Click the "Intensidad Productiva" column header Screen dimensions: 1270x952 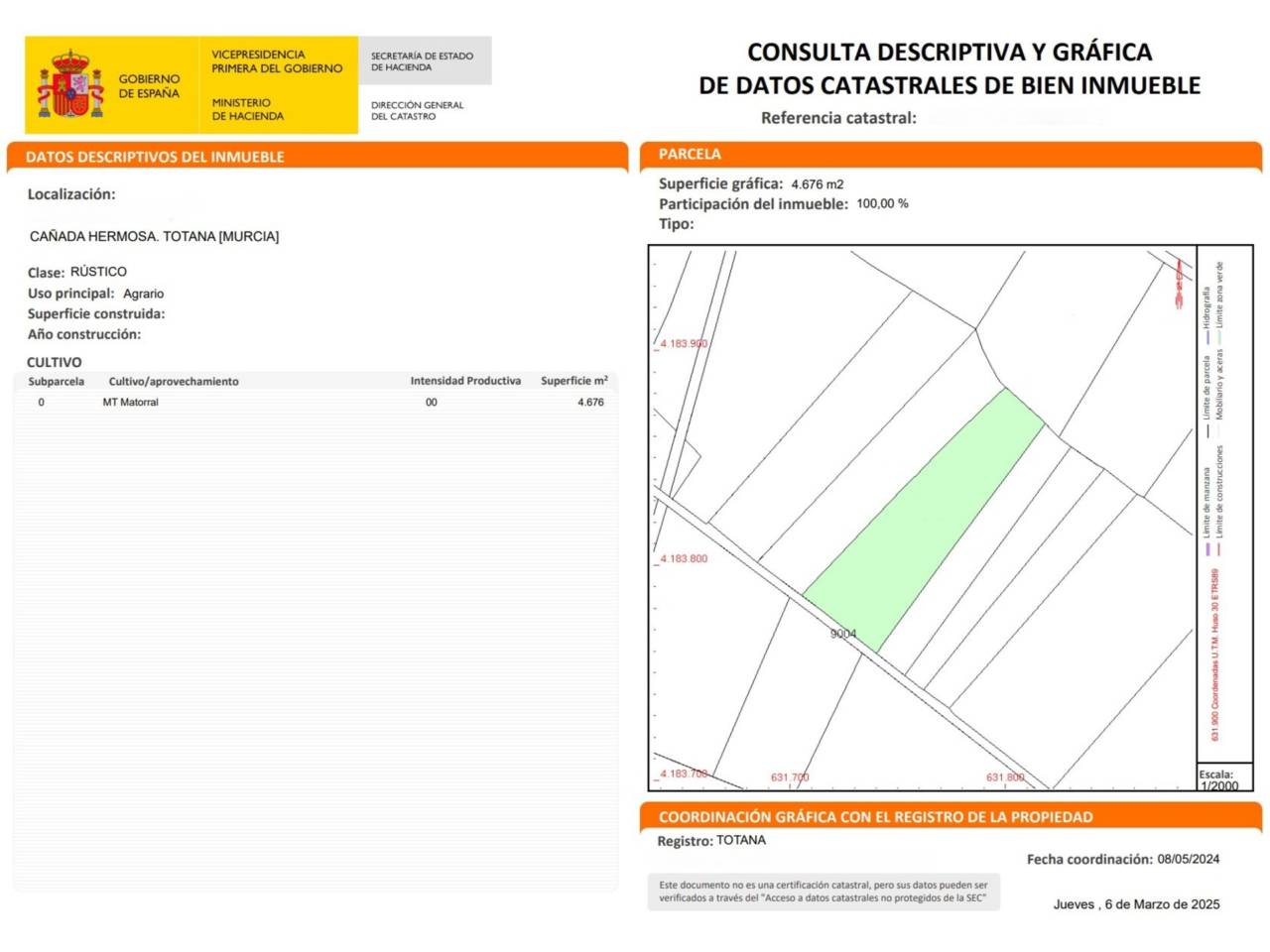[465, 381]
